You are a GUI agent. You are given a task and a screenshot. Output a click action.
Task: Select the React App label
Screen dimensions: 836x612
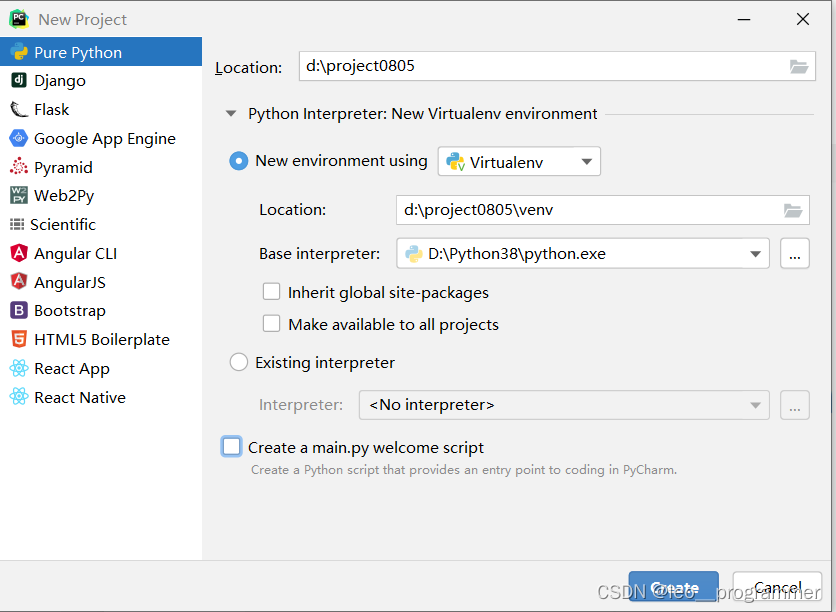point(72,368)
